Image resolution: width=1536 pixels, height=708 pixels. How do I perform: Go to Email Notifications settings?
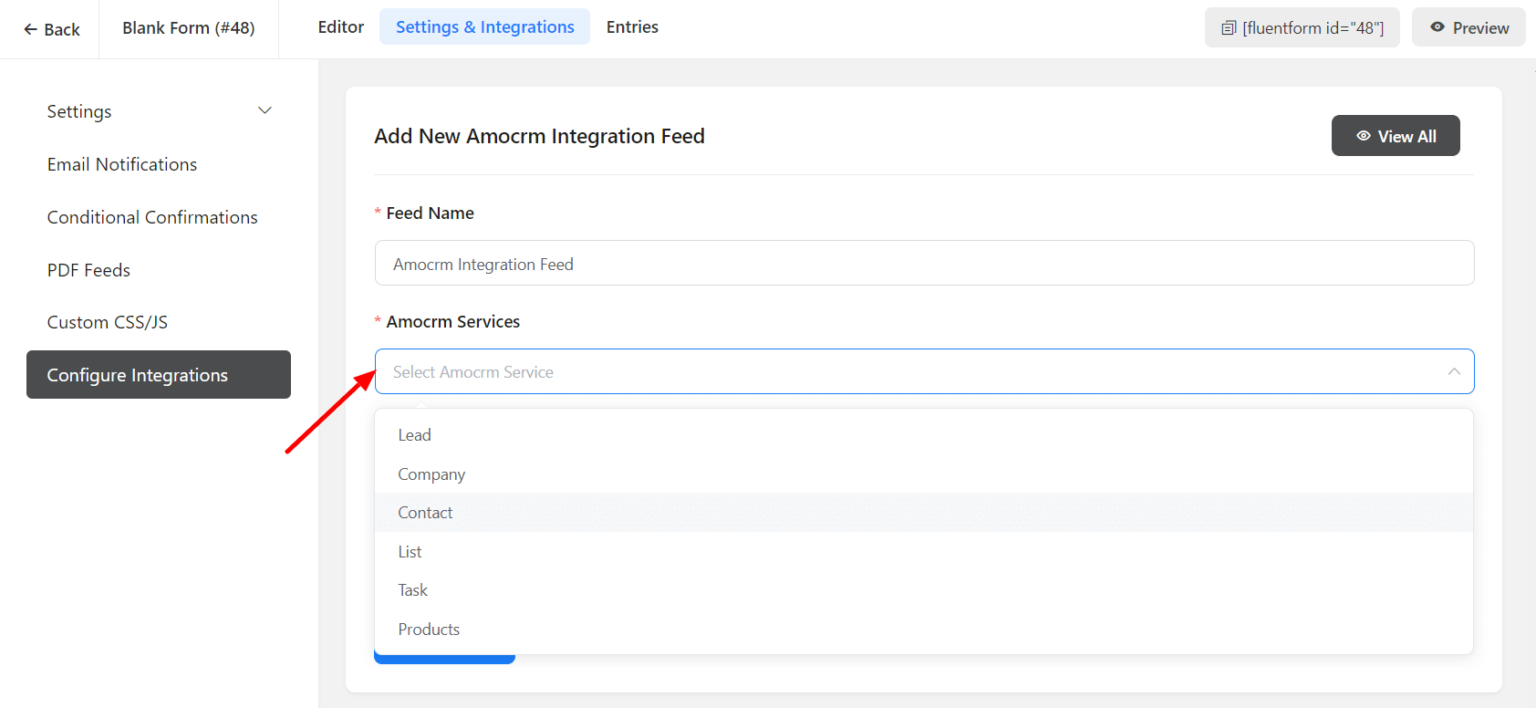click(121, 164)
